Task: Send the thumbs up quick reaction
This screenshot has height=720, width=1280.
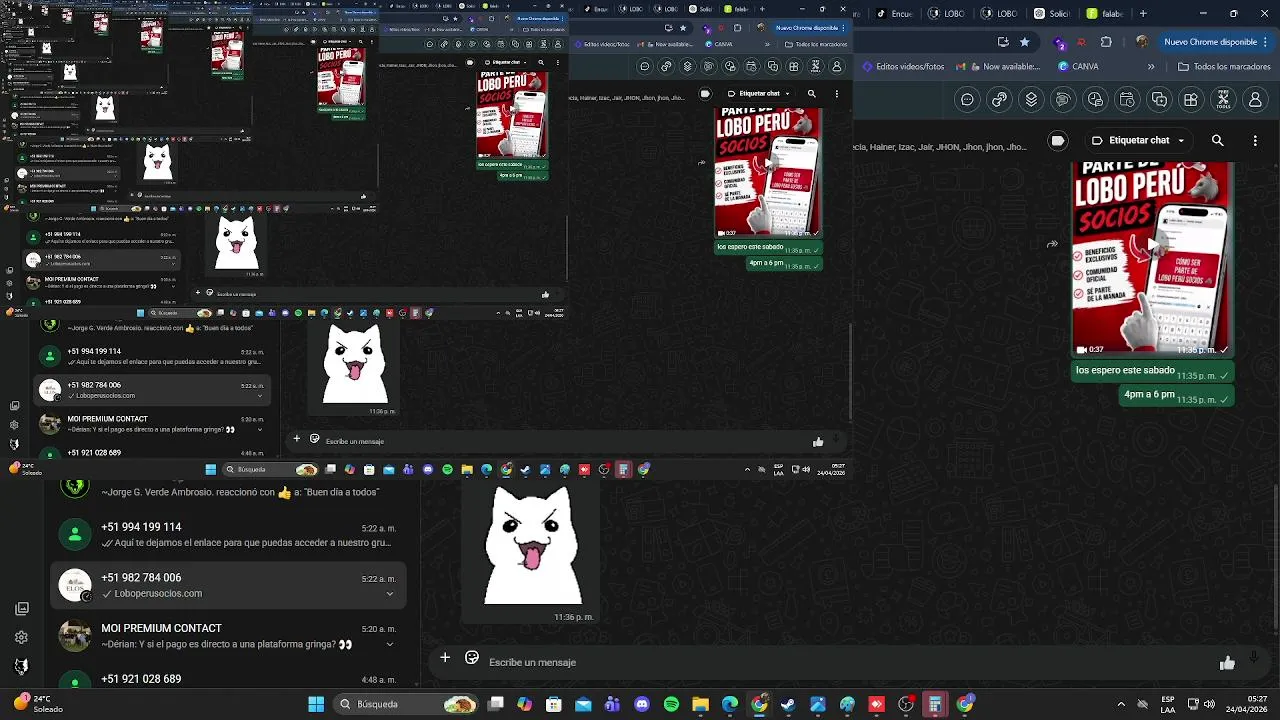Action: coord(1227,663)
